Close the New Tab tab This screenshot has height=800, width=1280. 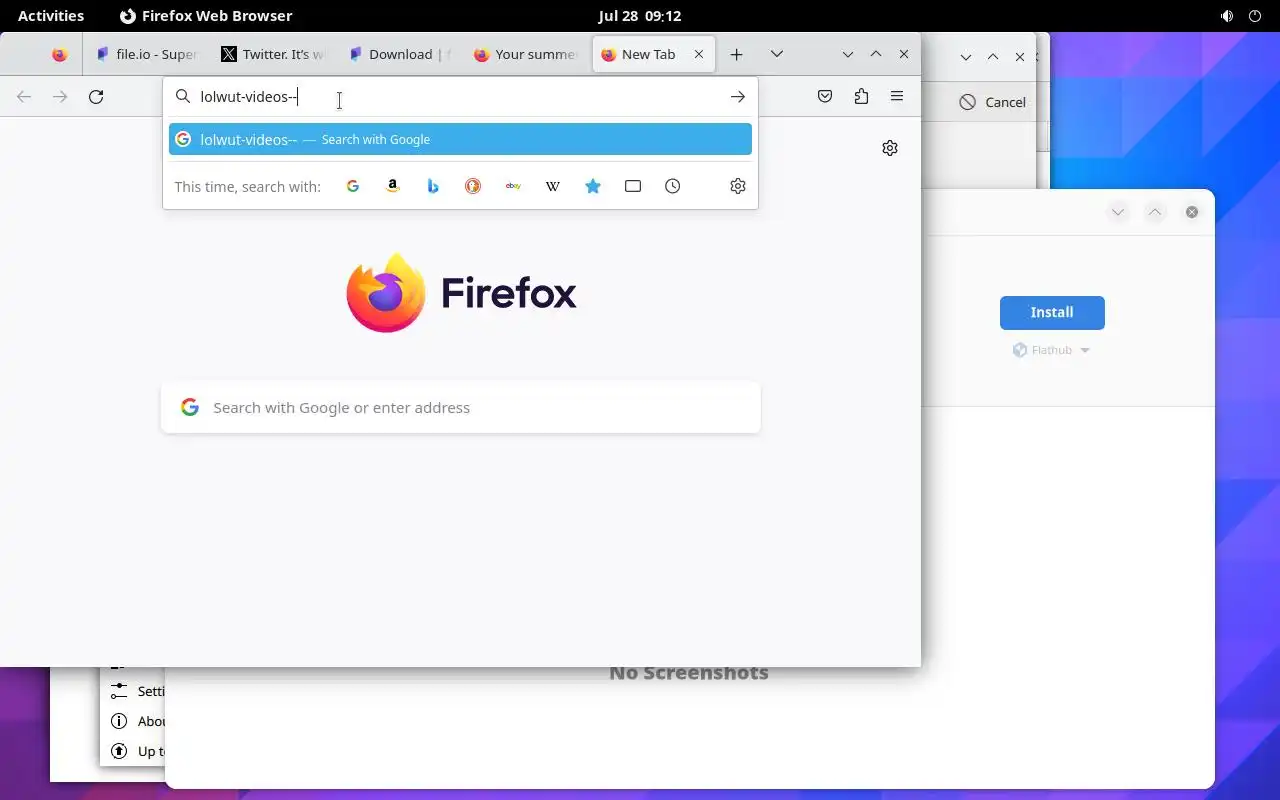coord(699,54)
